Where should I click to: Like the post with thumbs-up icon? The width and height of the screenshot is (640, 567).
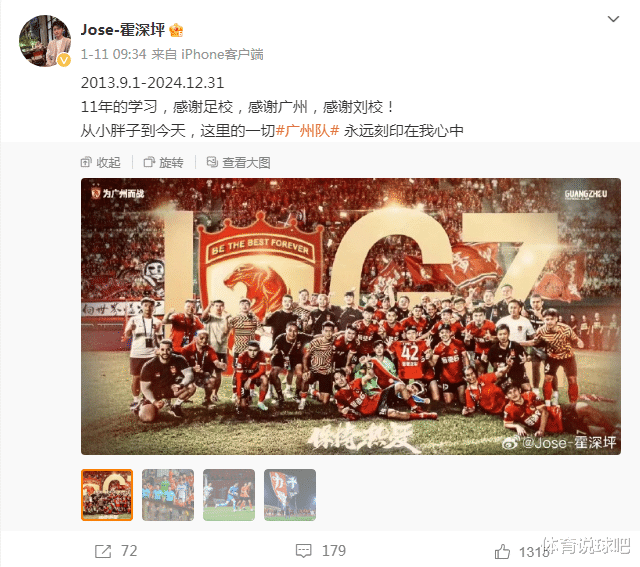tap(502, 551)
